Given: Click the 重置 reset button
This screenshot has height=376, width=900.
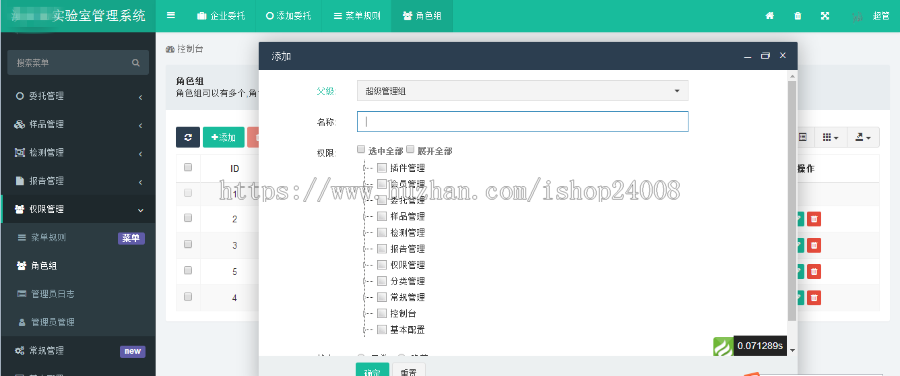Looking at the screenshot, I should click(409, 370).
